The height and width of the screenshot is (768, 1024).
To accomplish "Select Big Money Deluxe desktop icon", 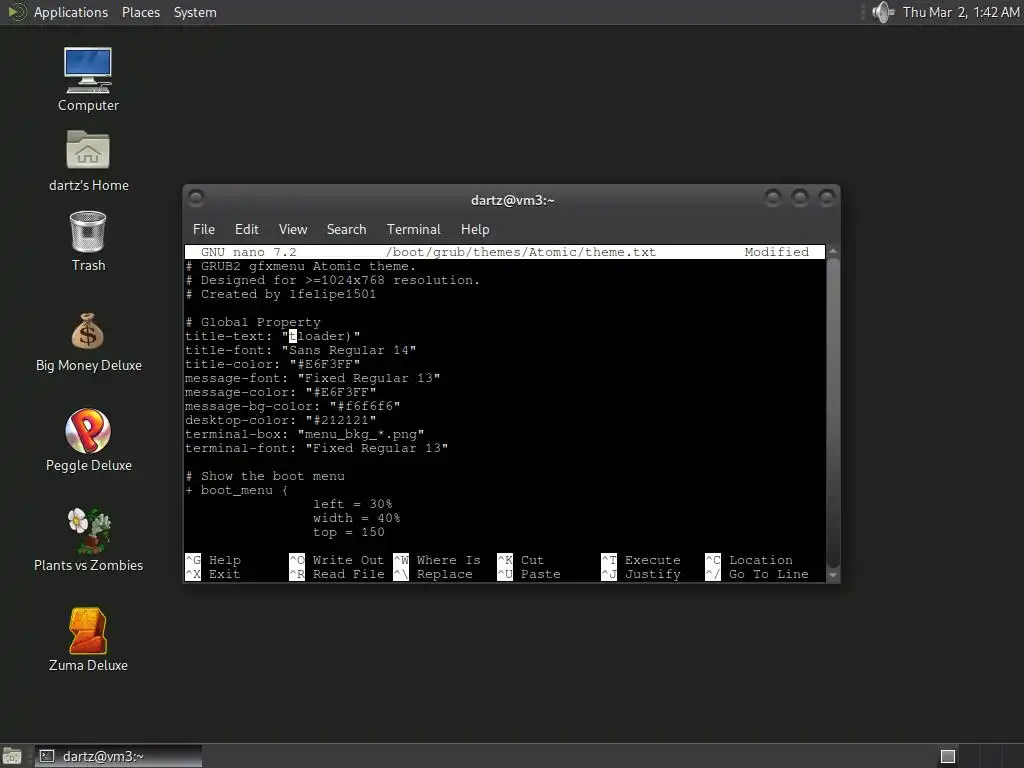I will pyautogui.click(x=88, y=342).
